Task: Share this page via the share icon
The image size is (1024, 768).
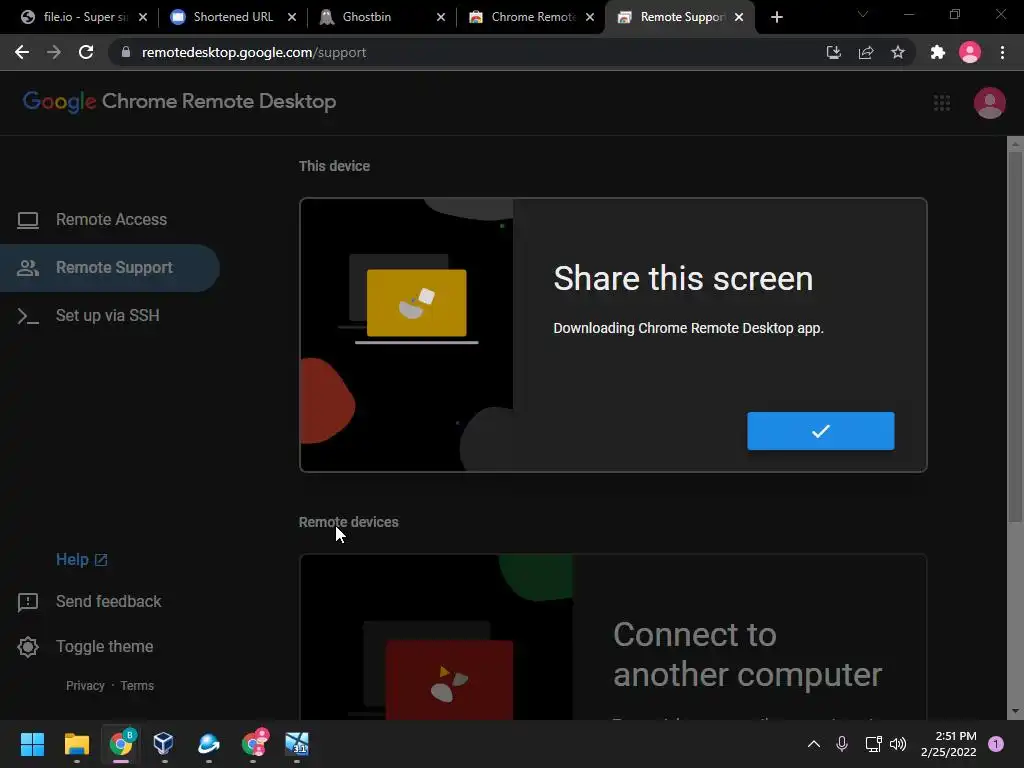Action: [x=866, y=52]
